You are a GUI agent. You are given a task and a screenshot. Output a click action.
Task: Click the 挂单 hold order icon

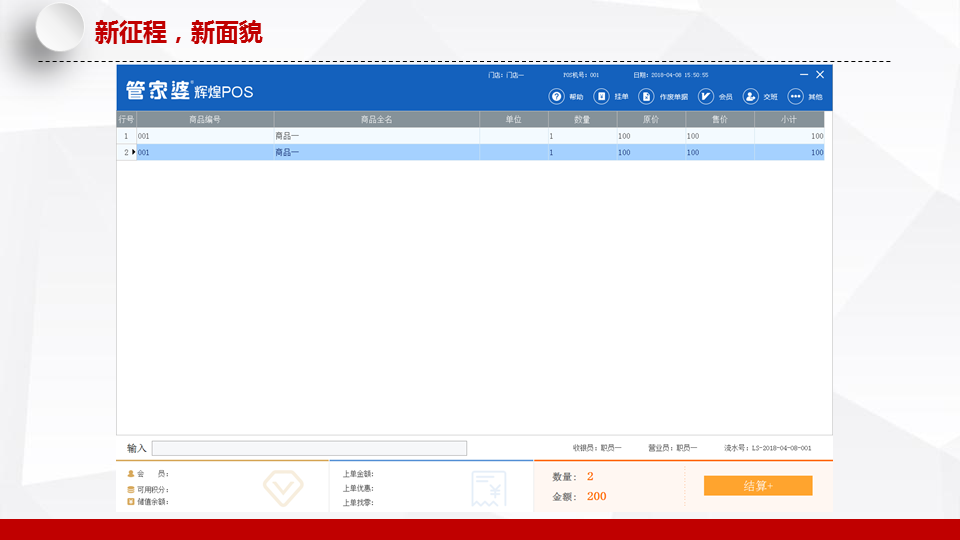(601, 97)
